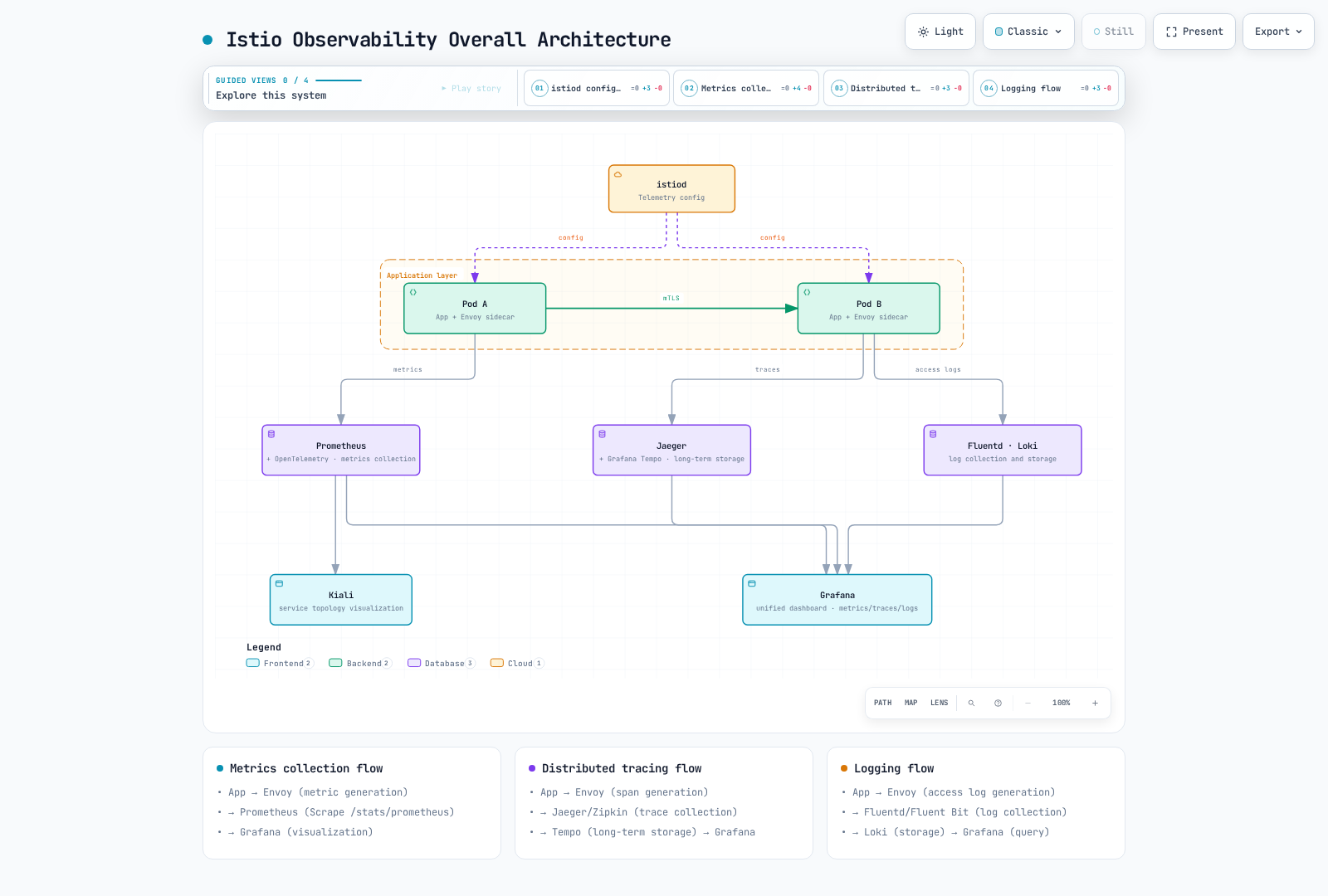Viewport: 1328px width, 896px height.
Task: Open the help question-mark icon
Action: coord(998,703)
